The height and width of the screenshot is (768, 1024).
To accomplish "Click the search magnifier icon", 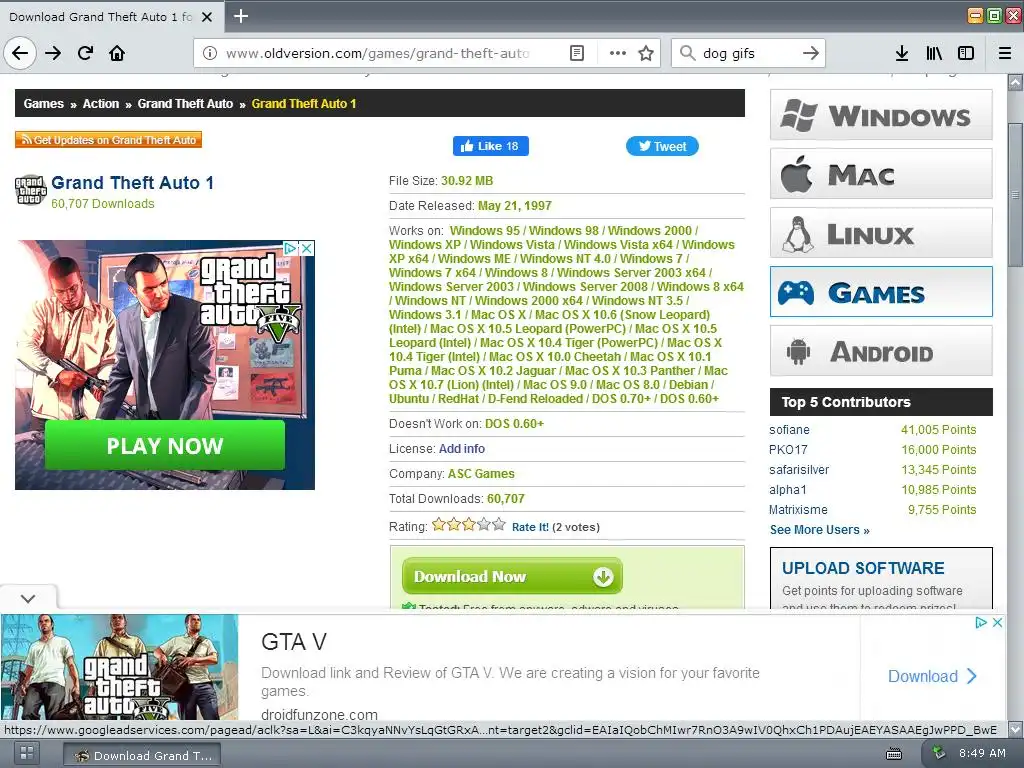I will (687, 53).
